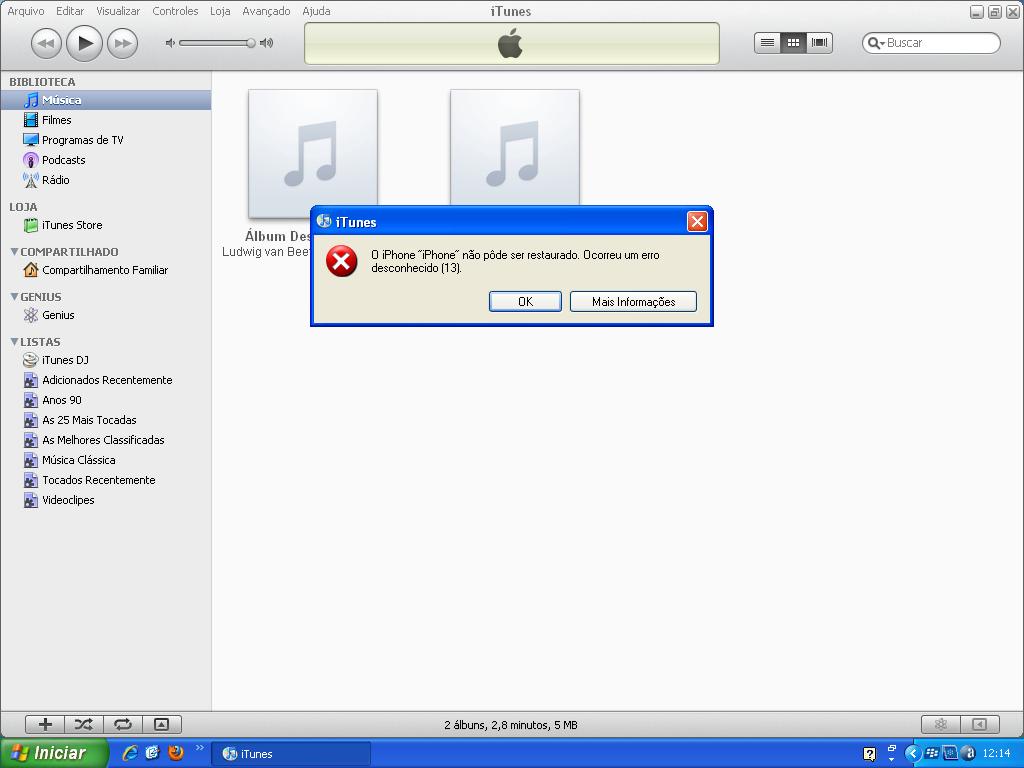The height and width of the screenshot is (768, 1024).
Task: Collapse the COMPARTILHADO section triangle
Action: pos(14,251)
